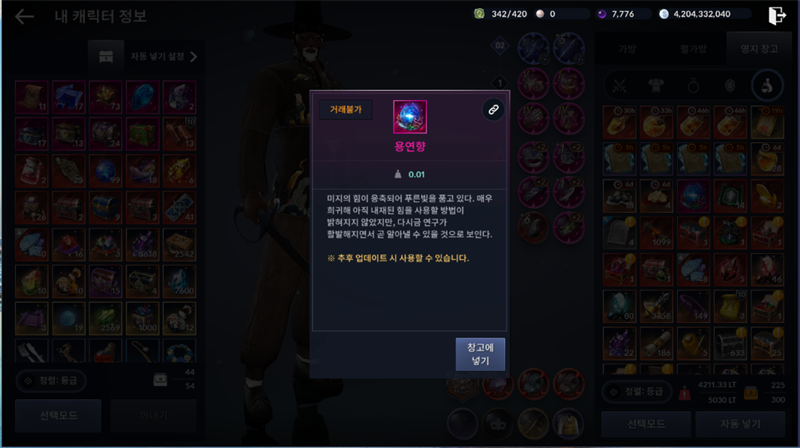This screenshot has width=800, height=448.
Task: Select the ring accessory filter icon
Action: click(693, 86)
